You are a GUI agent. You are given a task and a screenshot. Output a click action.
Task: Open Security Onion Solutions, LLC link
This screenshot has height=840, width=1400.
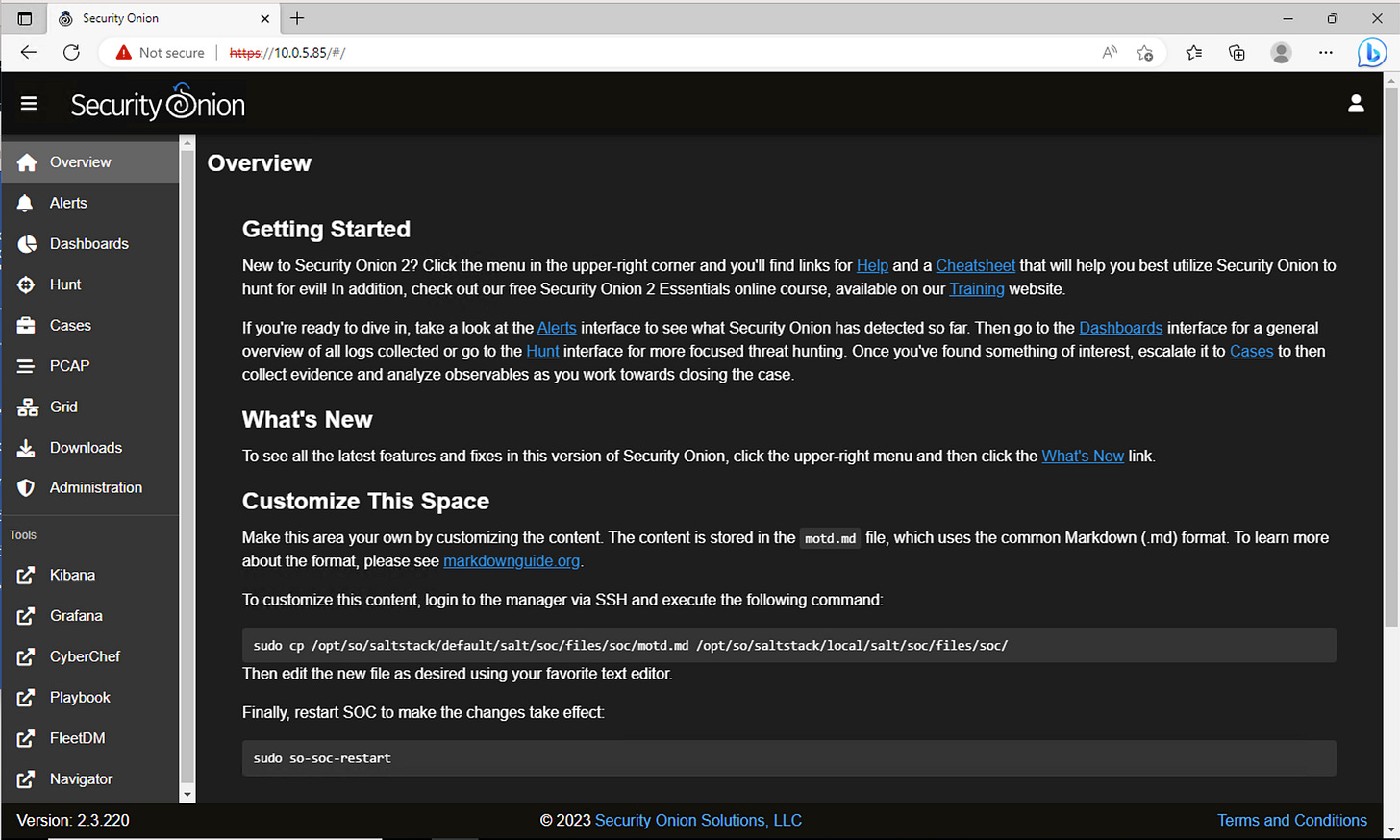pyautogui.click(x=698, y=821)
